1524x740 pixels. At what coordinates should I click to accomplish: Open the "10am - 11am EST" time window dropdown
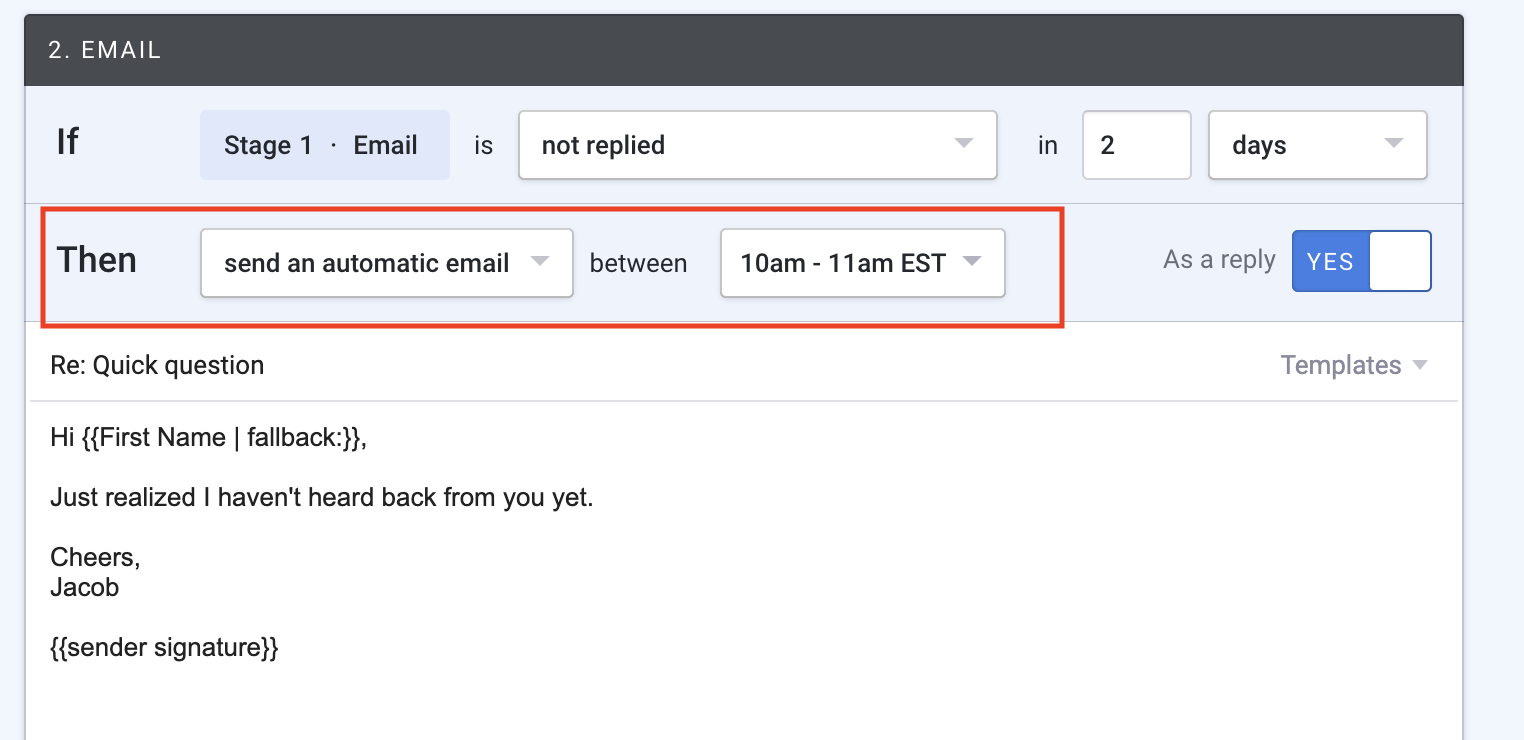pyautogui.click(x=861, y=263)
